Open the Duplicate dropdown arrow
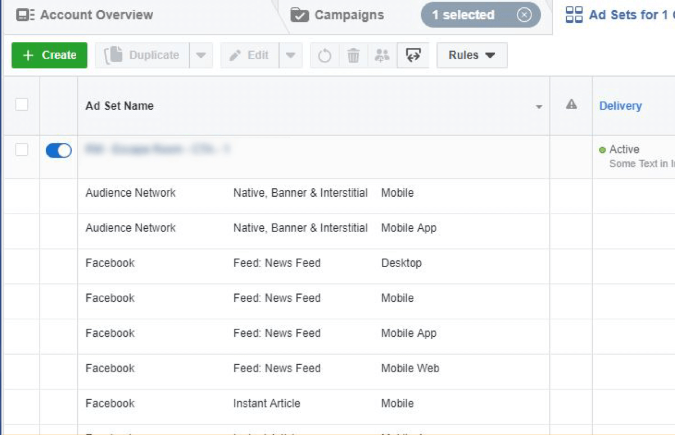 click(201, 55)
